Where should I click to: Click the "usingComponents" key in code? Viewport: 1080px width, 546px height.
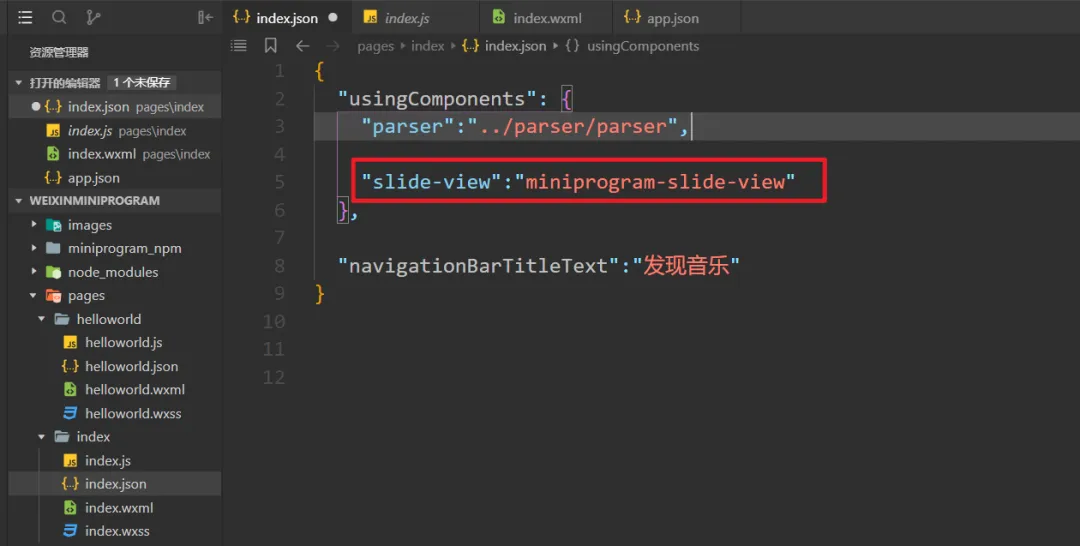437,98
